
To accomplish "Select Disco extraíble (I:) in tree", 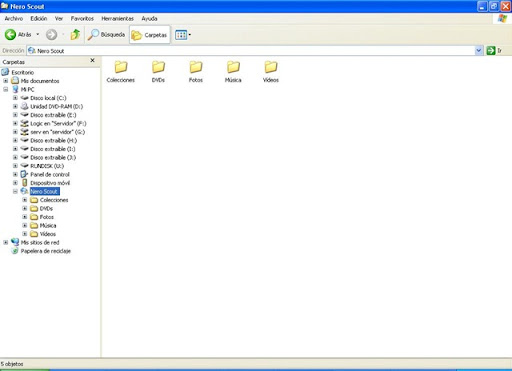I will pyautogui.click(x=53, y=149).
